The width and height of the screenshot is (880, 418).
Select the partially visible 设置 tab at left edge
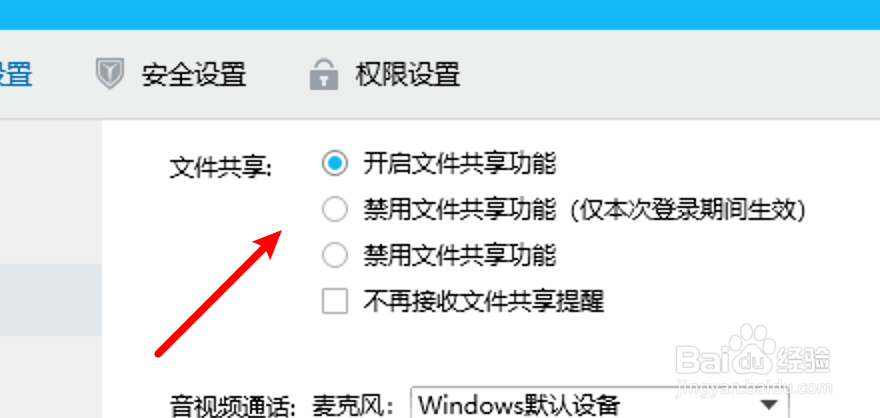click(x=15, y=74)
